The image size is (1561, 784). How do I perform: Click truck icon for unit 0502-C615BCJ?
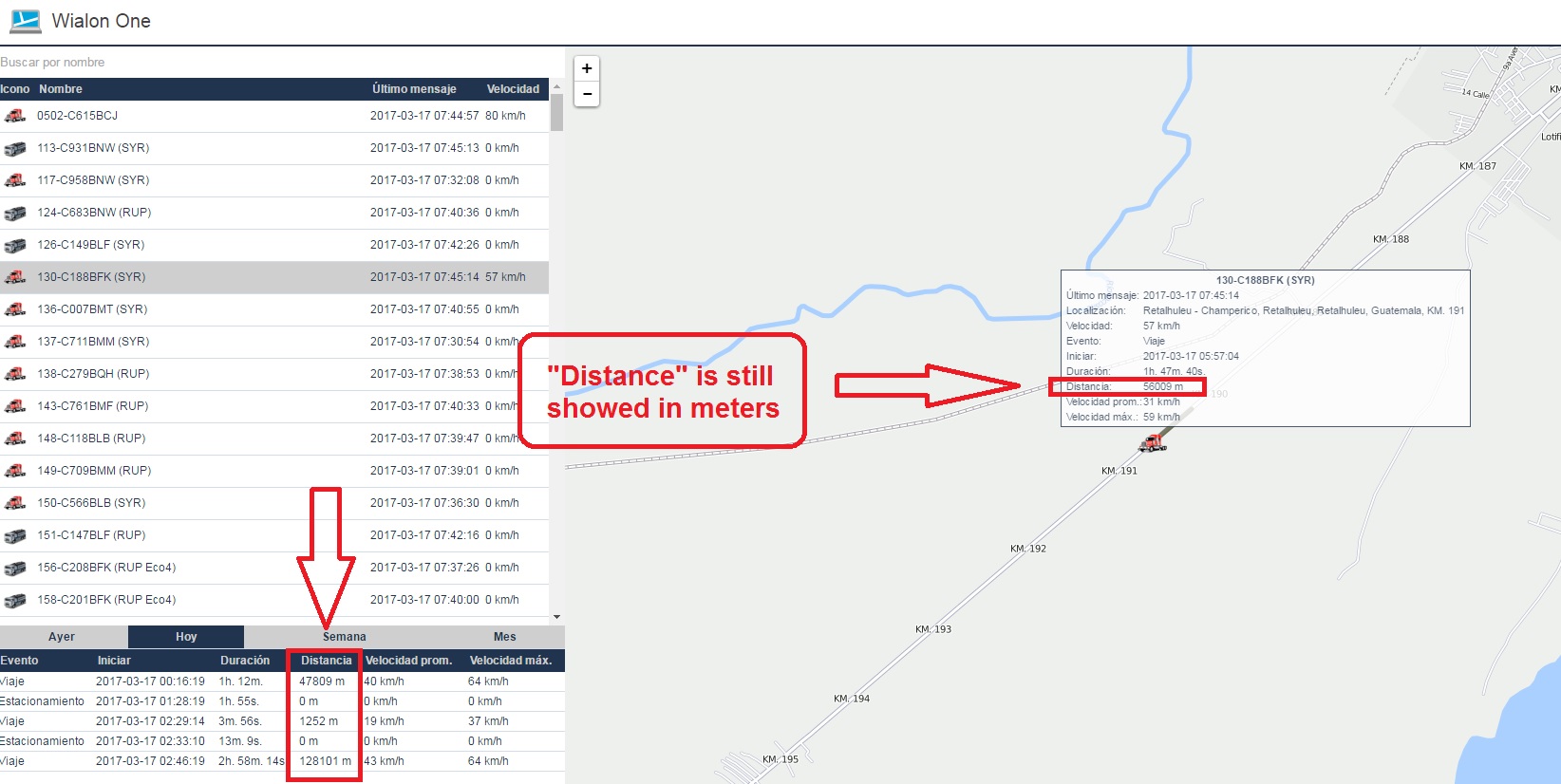[15, 116]
